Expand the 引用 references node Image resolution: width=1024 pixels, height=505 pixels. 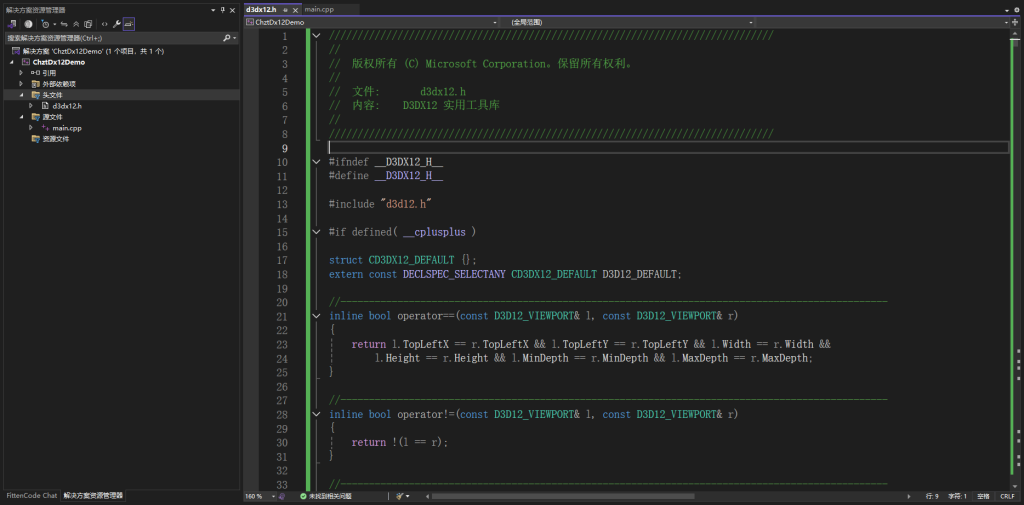(x=21, y=73)
